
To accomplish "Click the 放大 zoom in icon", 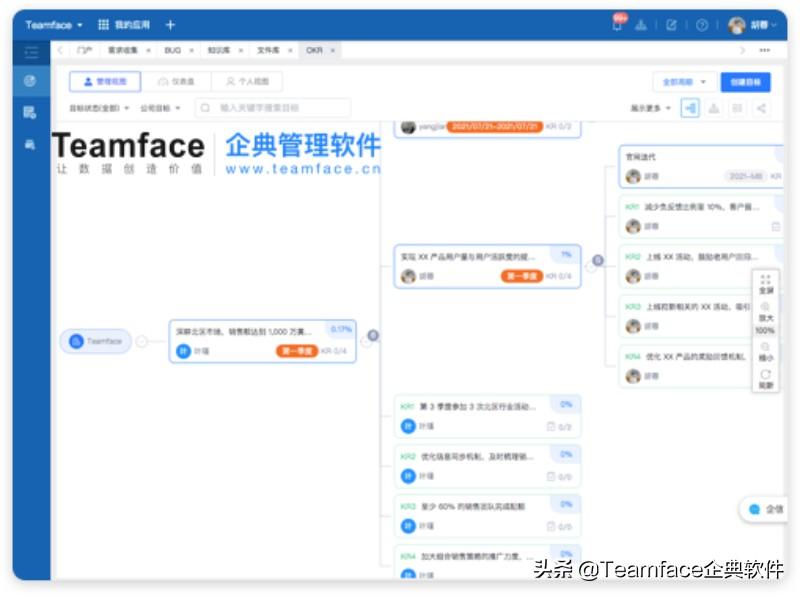I will (x=765, y=307).
